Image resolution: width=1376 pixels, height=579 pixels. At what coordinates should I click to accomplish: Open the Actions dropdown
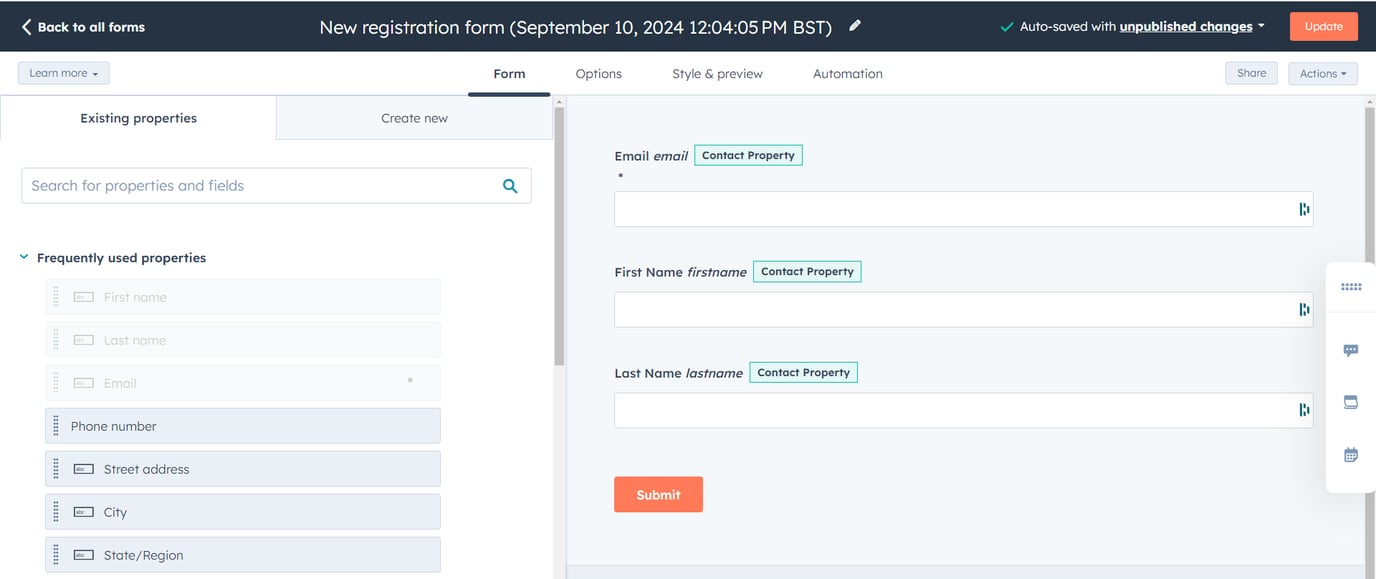click(x=1322, y=72)
